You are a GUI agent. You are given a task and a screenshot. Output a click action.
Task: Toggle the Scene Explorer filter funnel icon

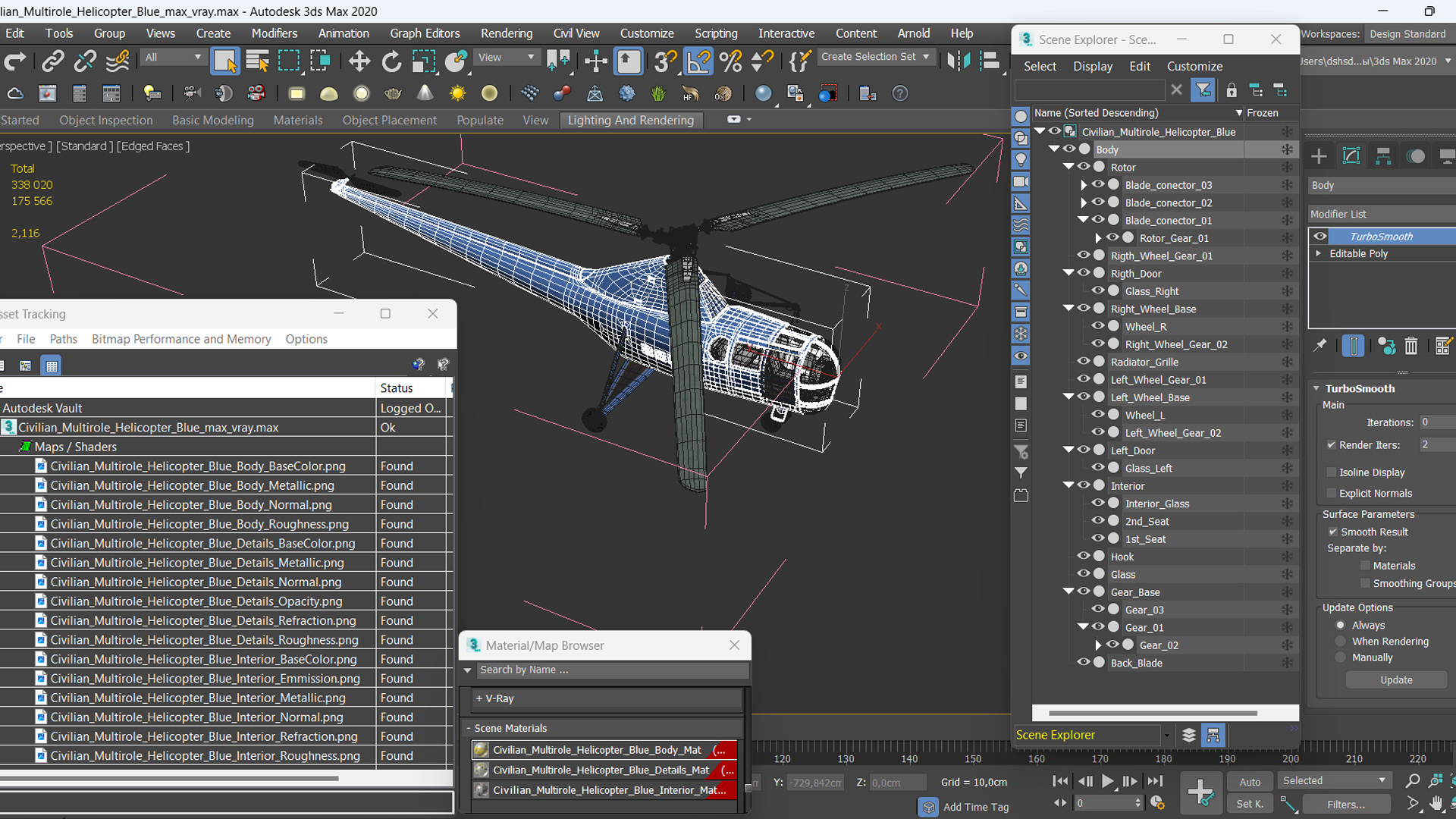(1203, 90)
